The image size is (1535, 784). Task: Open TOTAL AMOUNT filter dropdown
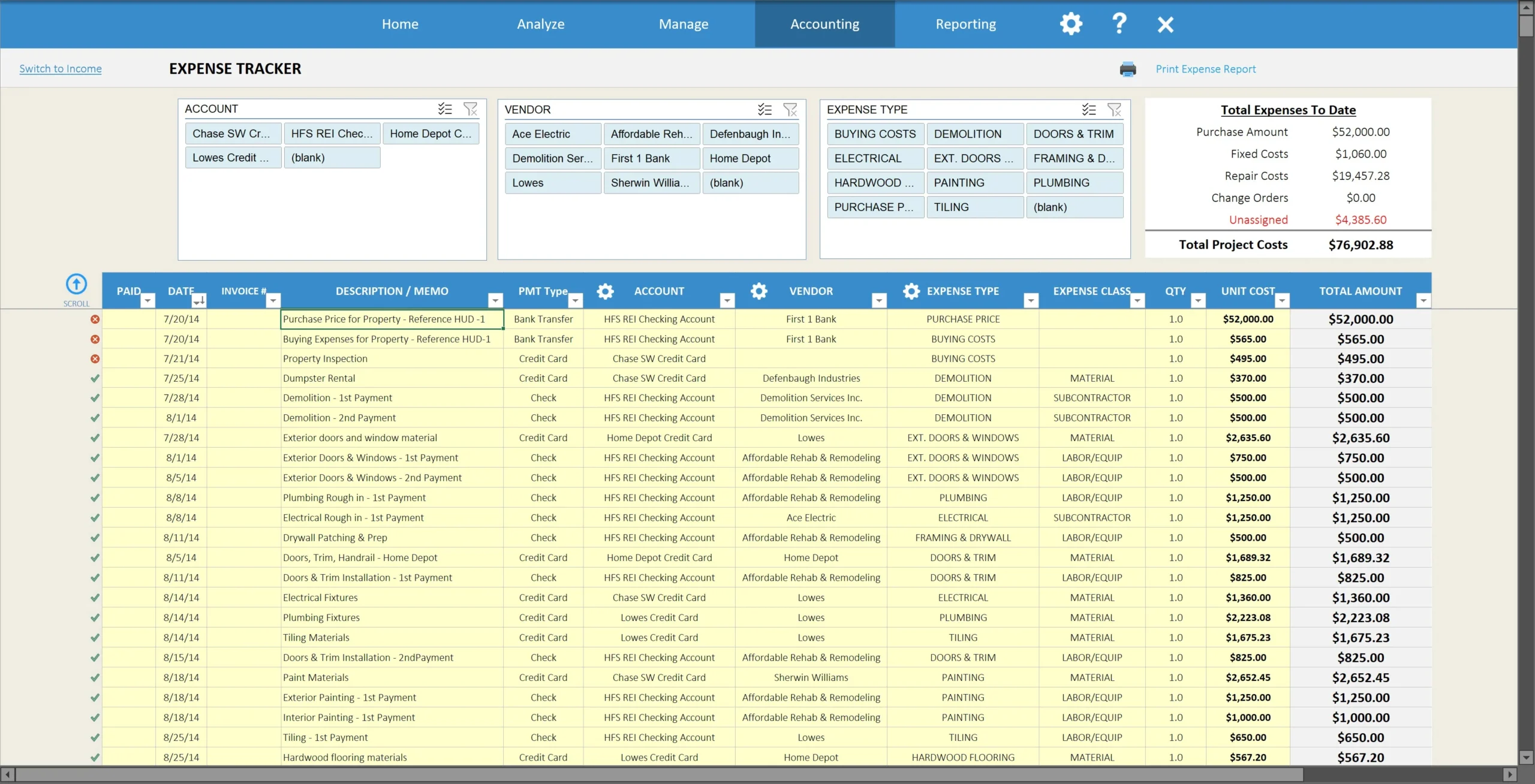point(1423,300)
